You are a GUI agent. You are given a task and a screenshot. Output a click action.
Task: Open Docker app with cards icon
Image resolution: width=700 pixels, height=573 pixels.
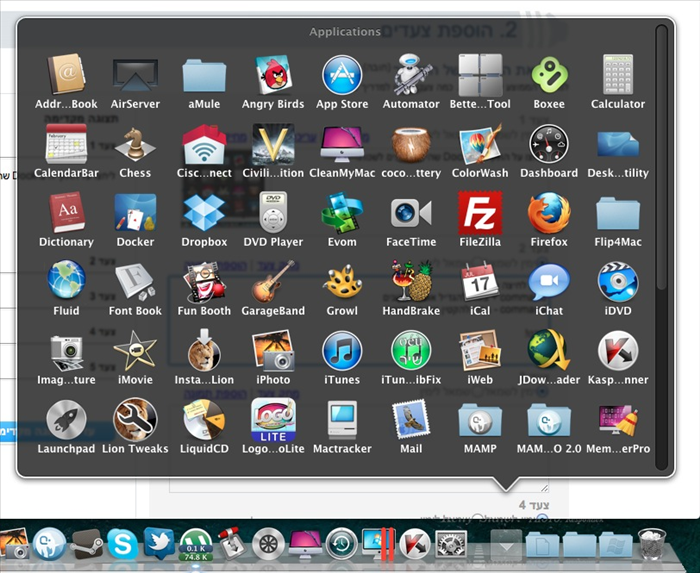[135, 212]
